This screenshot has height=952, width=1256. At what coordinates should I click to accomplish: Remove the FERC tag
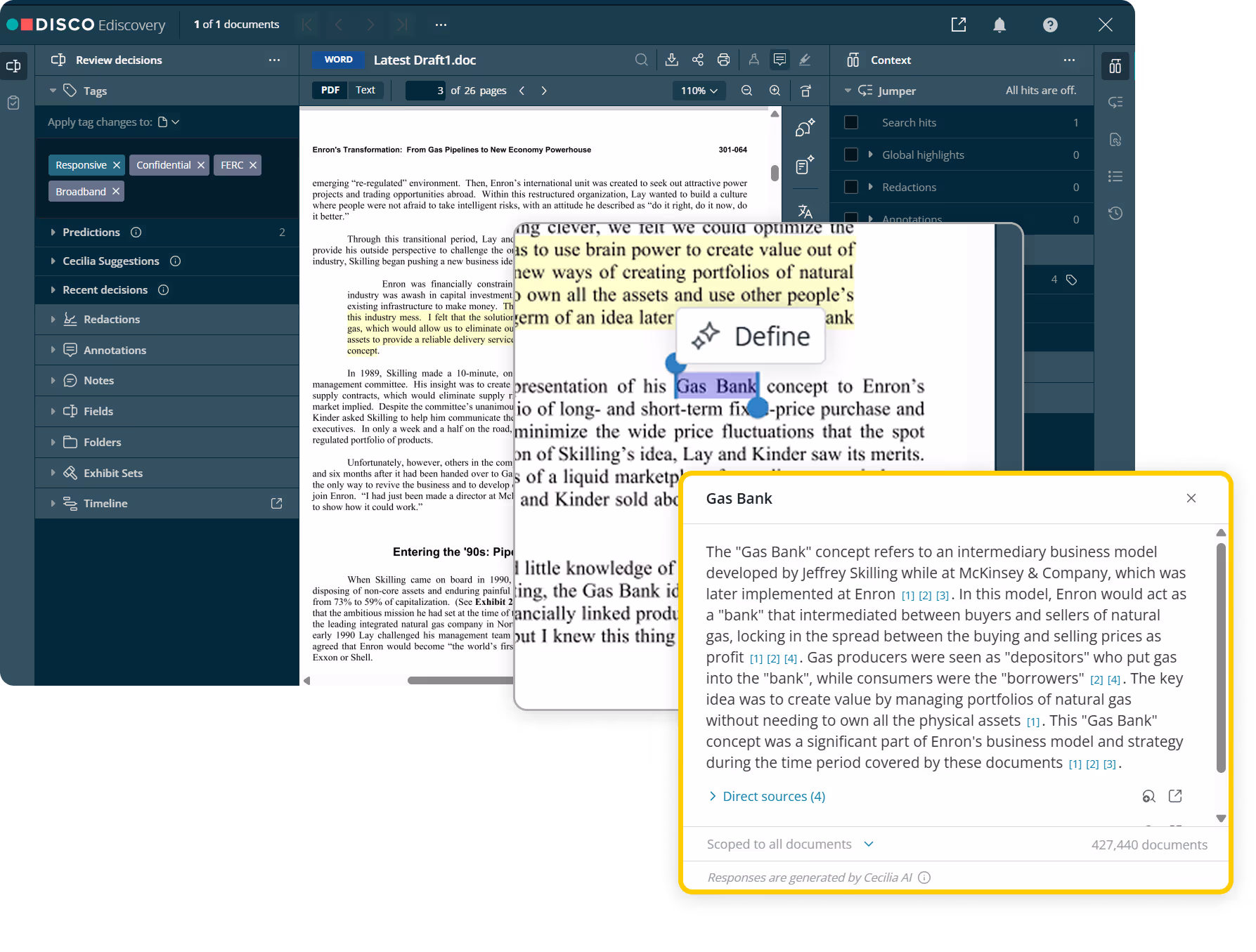coord(253,165)
